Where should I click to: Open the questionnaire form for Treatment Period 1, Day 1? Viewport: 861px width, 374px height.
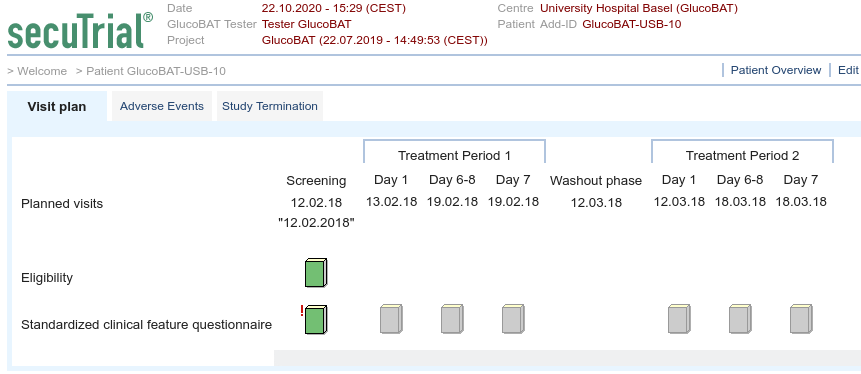[391, 319]
